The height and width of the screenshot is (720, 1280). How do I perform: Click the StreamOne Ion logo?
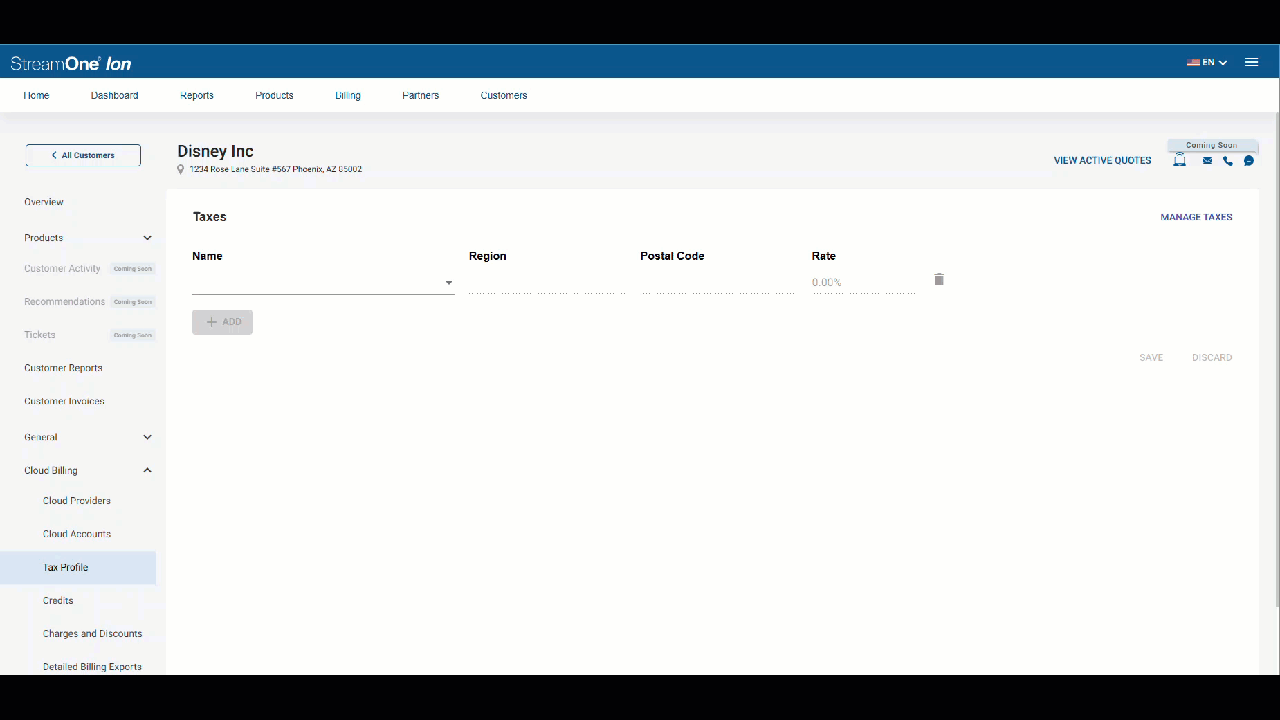[71, 63]
